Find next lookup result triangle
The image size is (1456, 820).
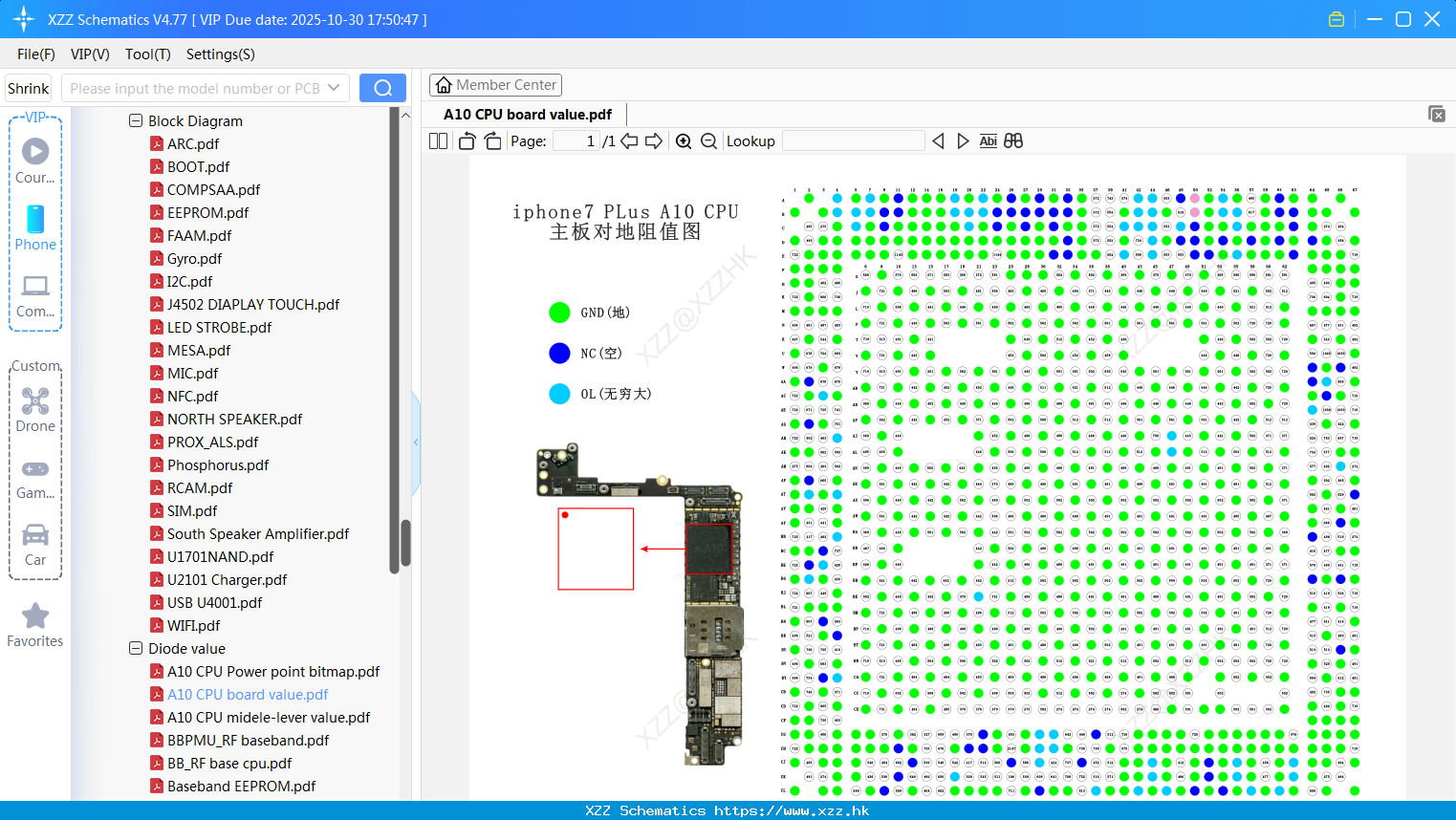coord(963,141)
